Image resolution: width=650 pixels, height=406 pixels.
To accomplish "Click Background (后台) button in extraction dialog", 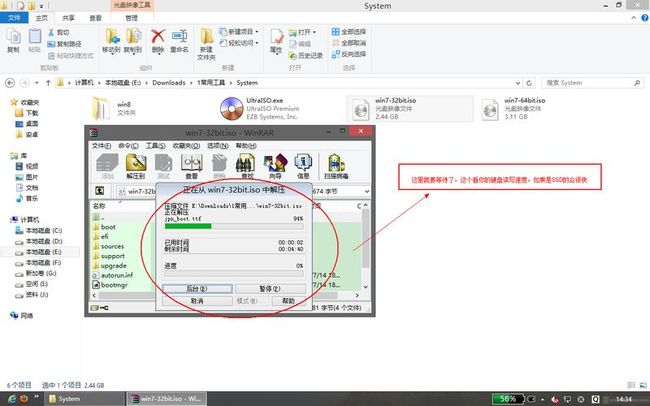I will click(197, 289).
